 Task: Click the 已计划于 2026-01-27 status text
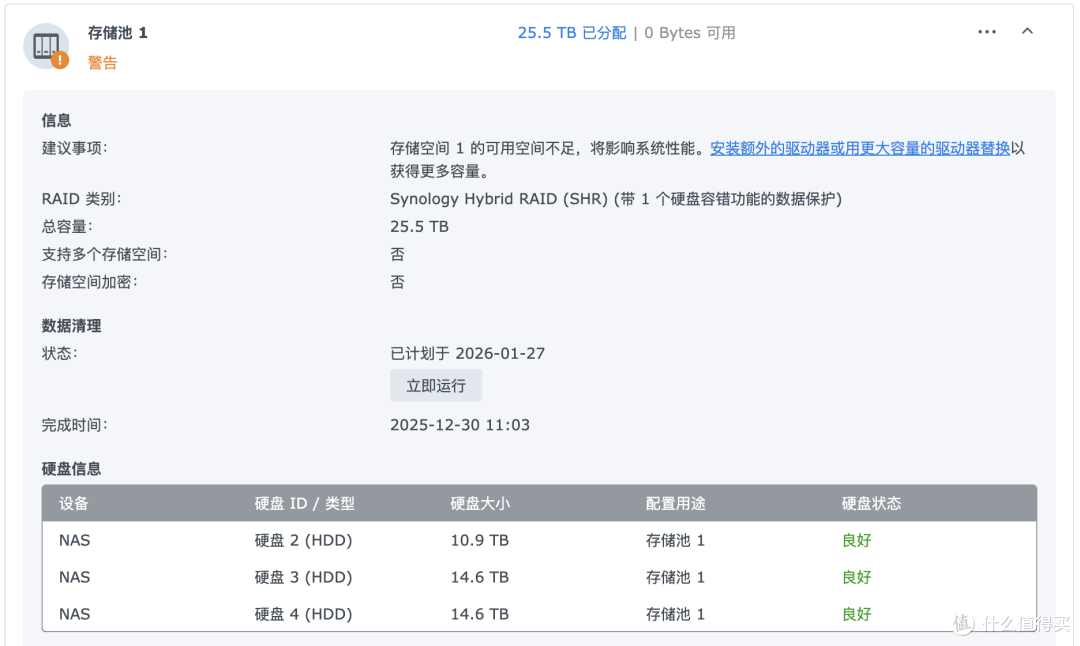tap(467, 353)
